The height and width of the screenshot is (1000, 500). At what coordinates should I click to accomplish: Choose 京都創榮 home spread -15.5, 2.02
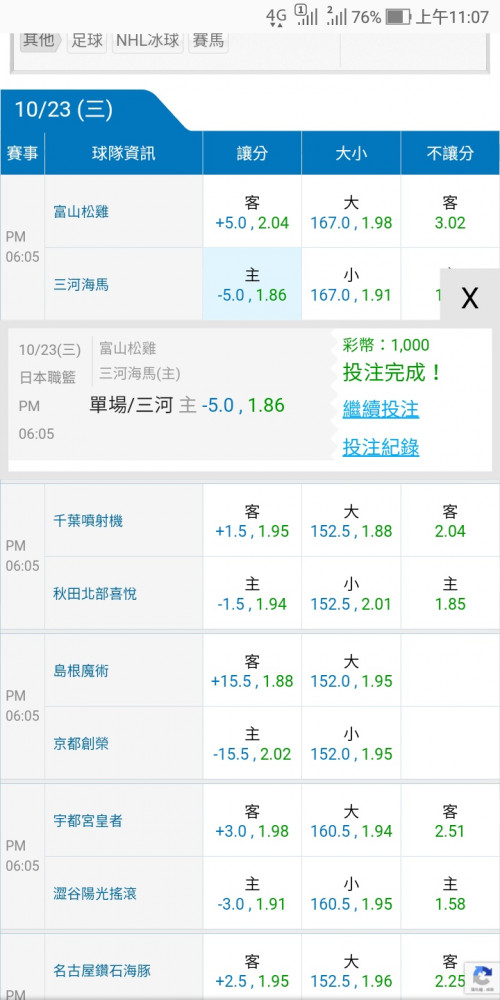tap(252, 743)
